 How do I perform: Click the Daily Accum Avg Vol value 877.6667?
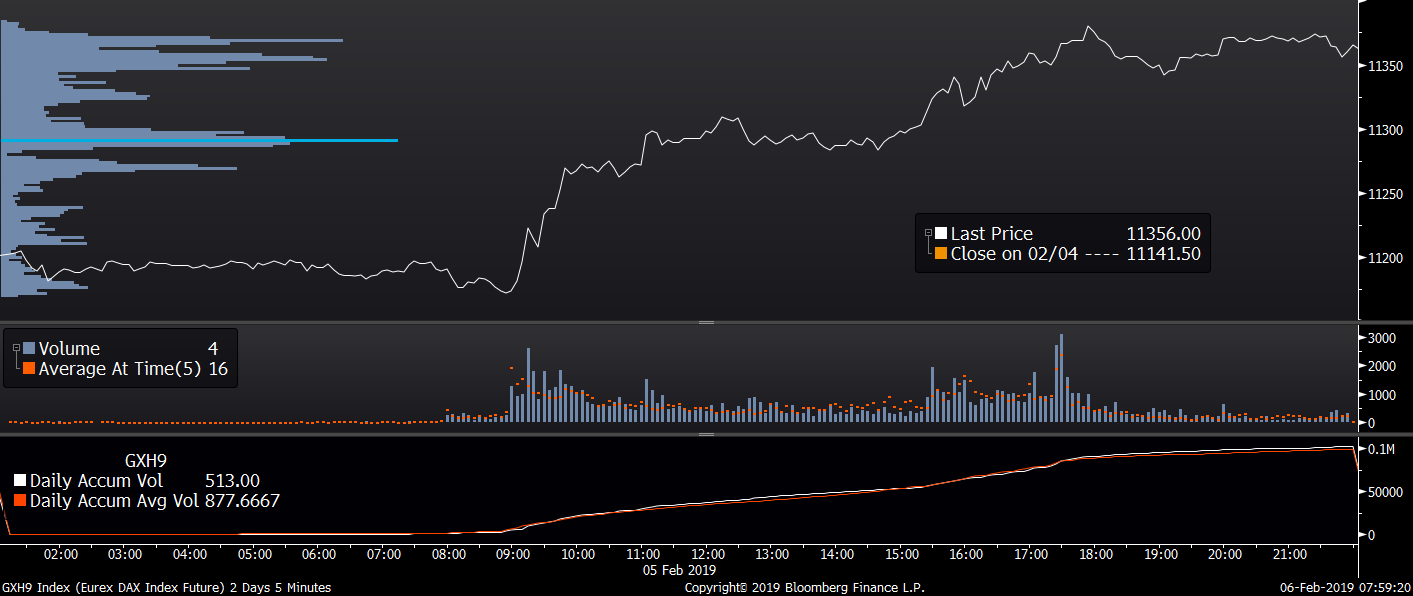point(241,501)
